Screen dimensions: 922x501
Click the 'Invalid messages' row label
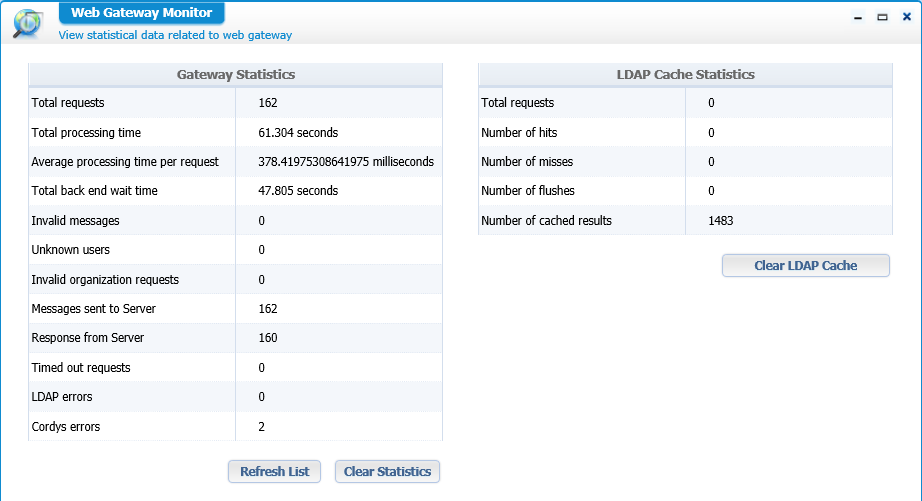click(75, 221)
